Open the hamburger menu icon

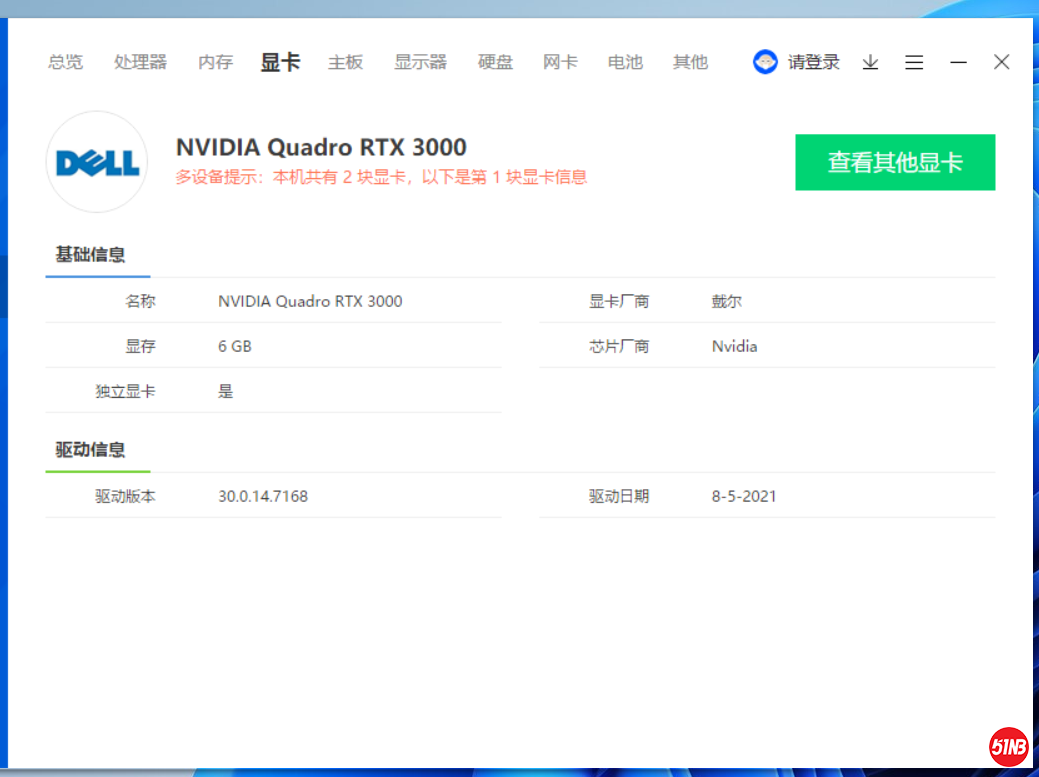914,62
